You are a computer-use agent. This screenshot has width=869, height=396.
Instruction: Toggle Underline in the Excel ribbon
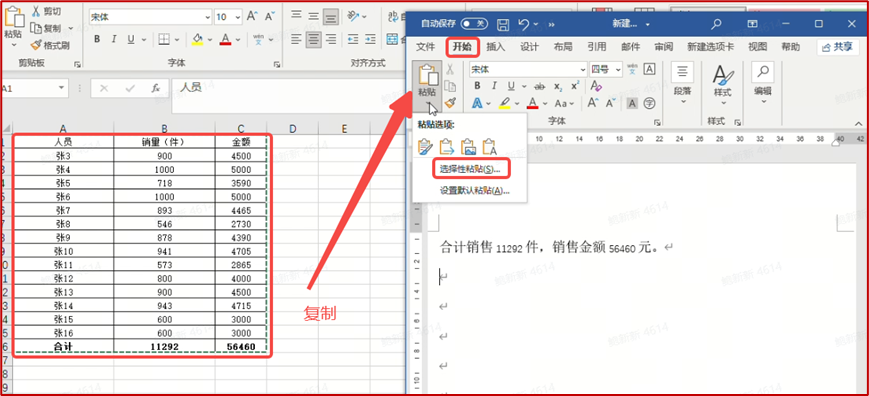click(131, 39)
